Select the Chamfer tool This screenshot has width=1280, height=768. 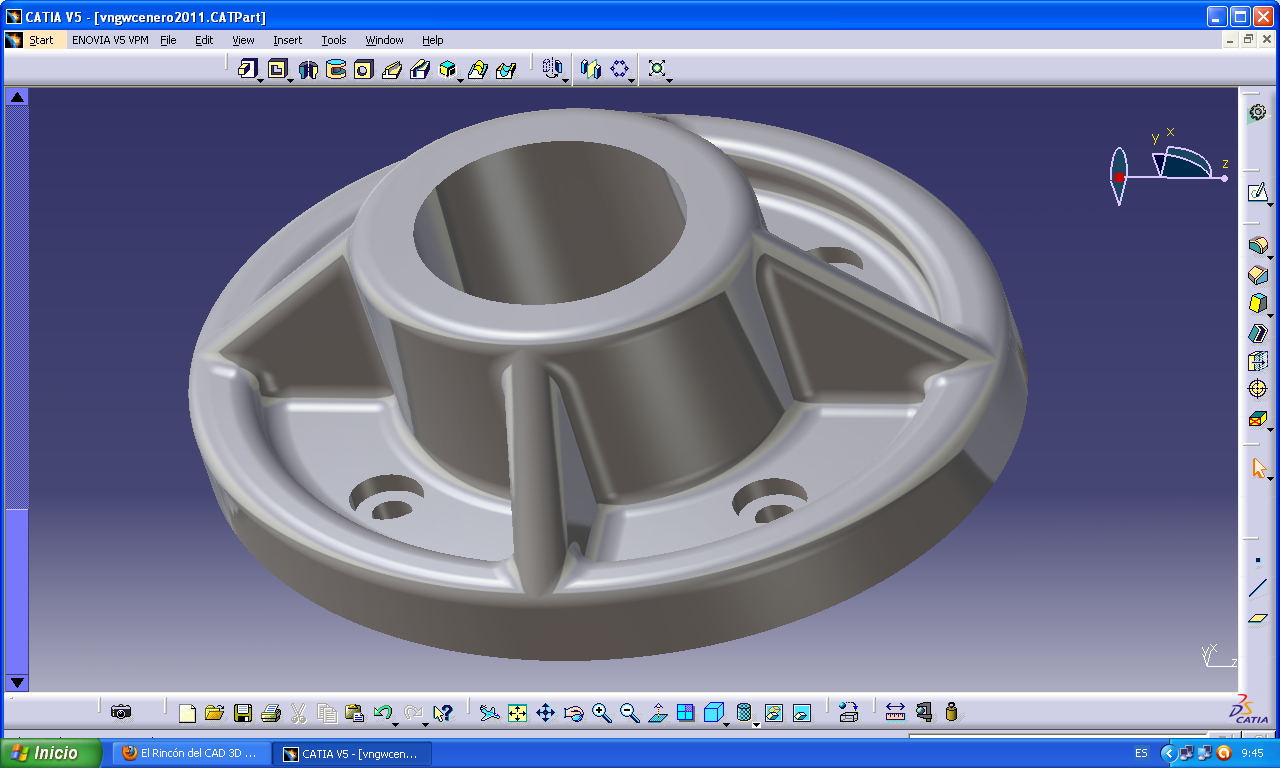(x=1258, y=274)
